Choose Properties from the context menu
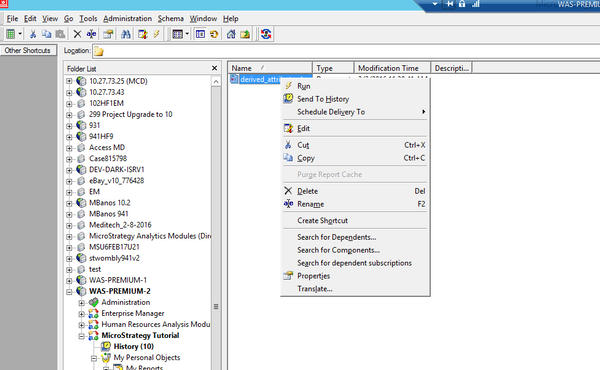600x370 pixels. [x=355, y=276]
